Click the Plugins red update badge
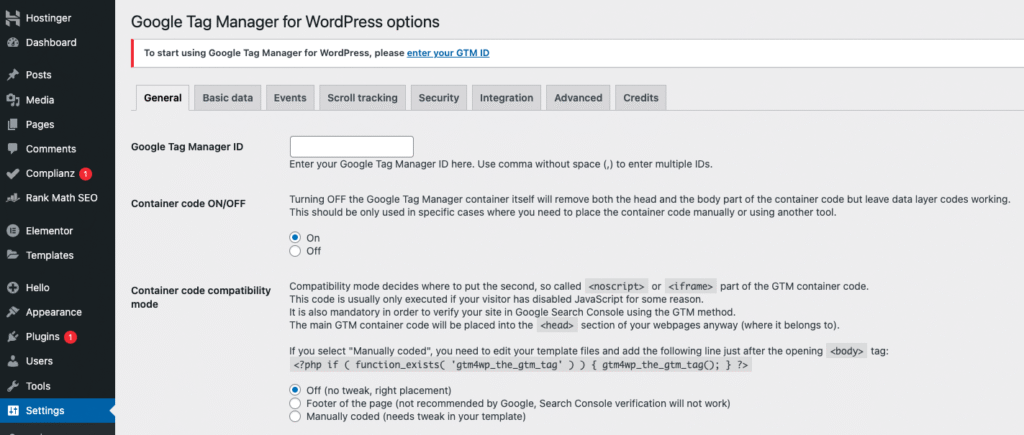This screenshot has height=435, width=1024. tap(71, 337)
